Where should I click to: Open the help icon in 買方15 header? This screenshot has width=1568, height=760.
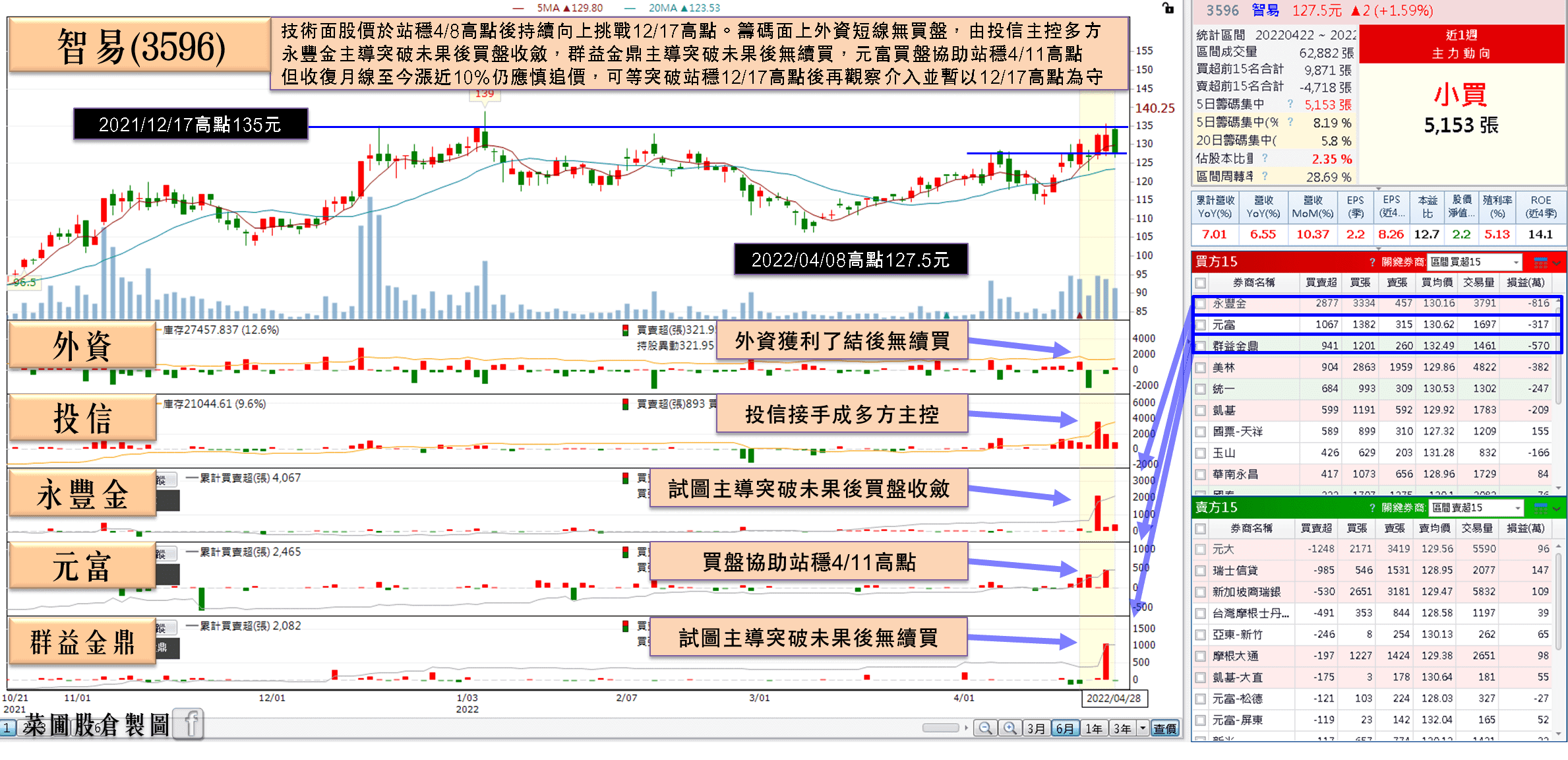click(x=1373, y=262)
